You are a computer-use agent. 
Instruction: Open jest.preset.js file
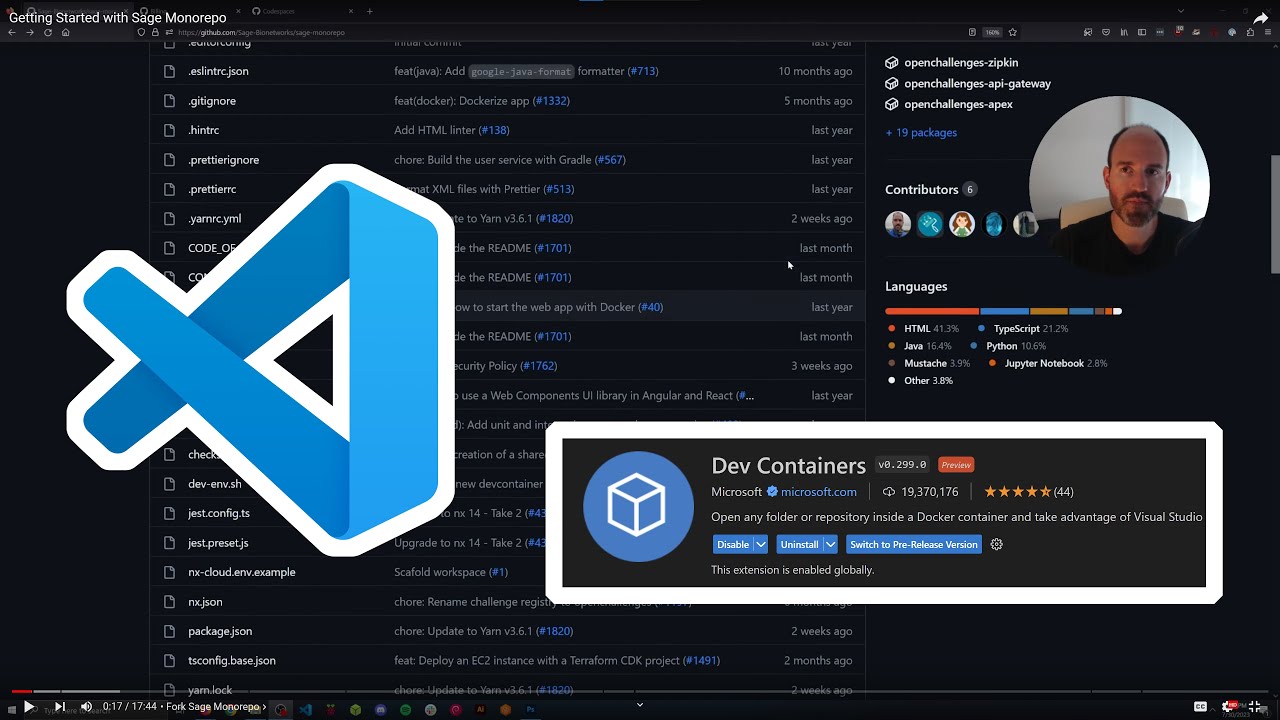218,543
